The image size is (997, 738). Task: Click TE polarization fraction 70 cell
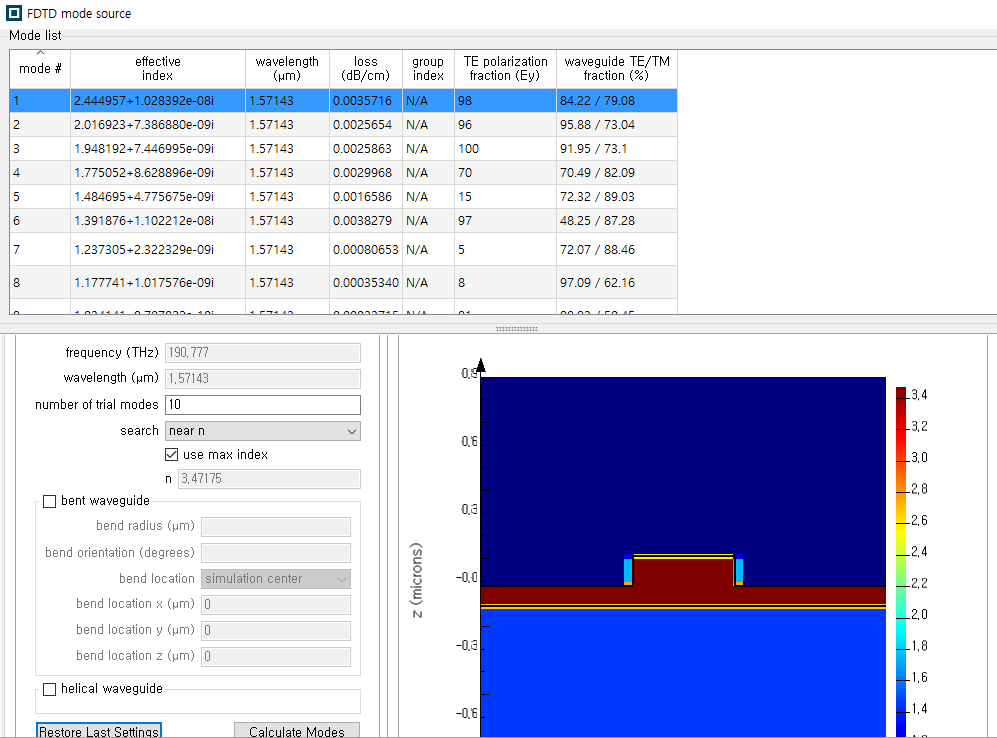(x=505, y=173)
